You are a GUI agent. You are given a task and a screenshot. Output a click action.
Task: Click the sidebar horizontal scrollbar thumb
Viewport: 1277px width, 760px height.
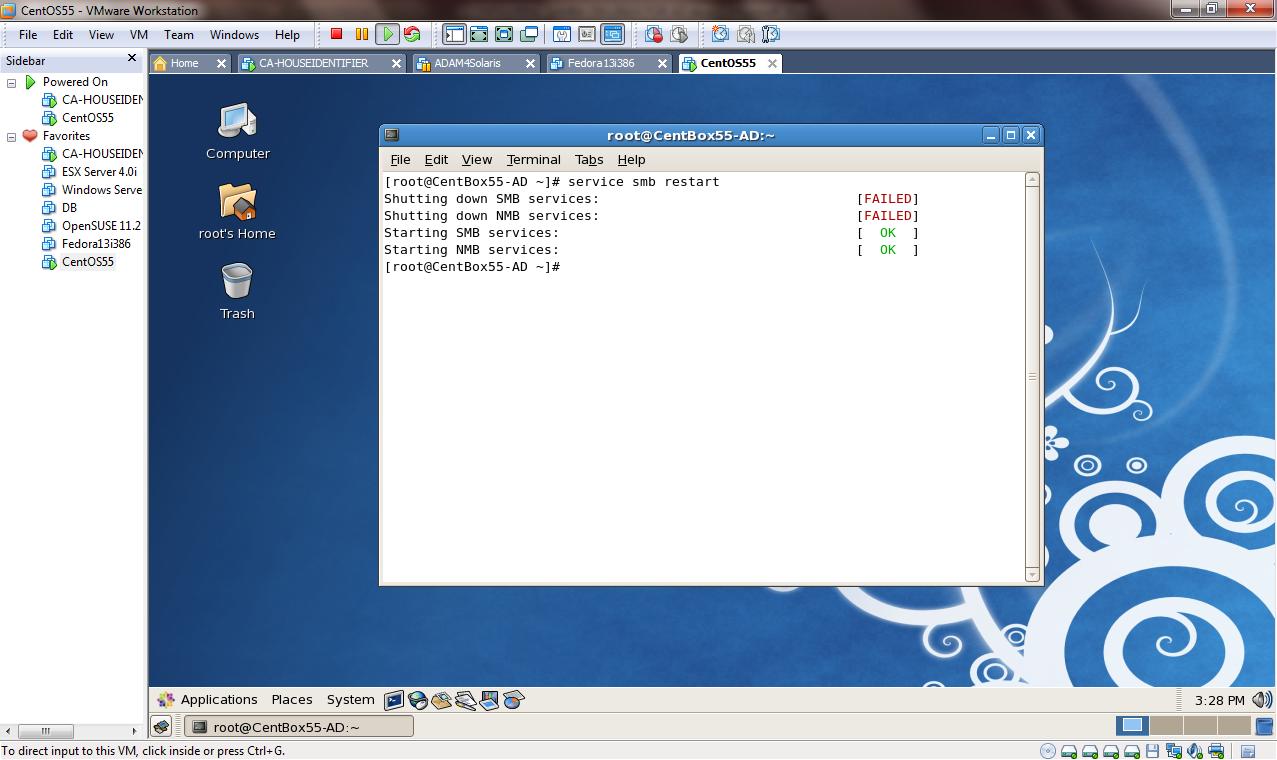tap(44, 731)
